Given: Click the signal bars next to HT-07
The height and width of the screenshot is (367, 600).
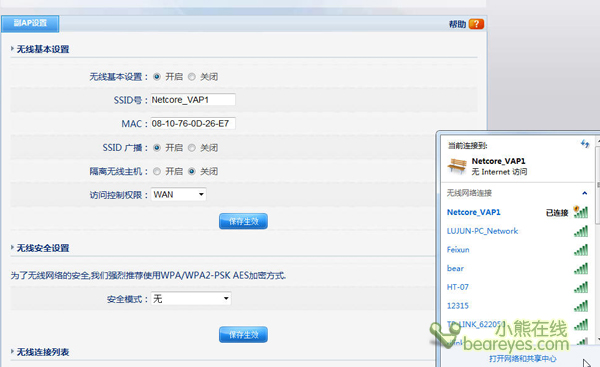Looking at the screenshot, I should pos(581,287).
